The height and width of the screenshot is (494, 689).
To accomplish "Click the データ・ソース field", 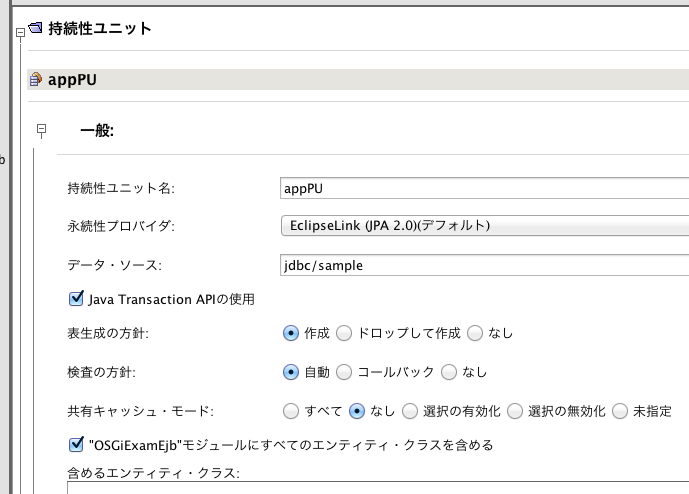I will pos(485,265).
